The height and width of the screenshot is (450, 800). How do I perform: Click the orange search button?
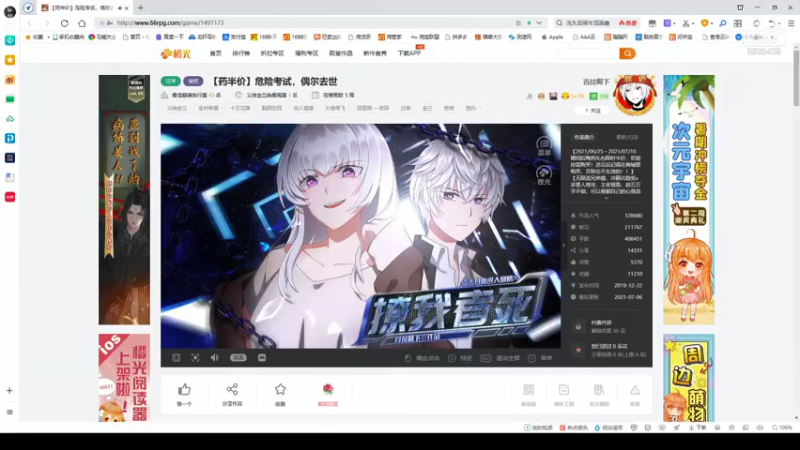coord(628,53)
